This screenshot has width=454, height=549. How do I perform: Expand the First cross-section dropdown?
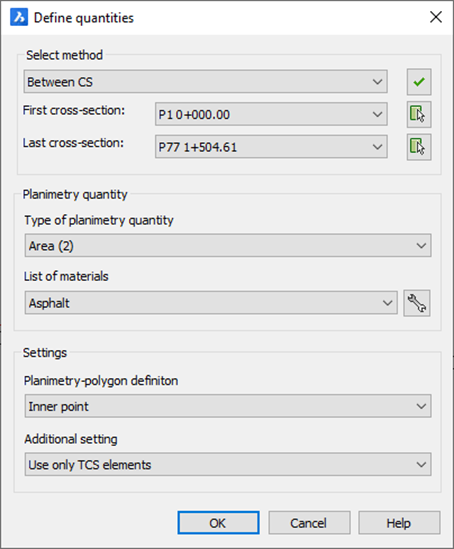271,114
